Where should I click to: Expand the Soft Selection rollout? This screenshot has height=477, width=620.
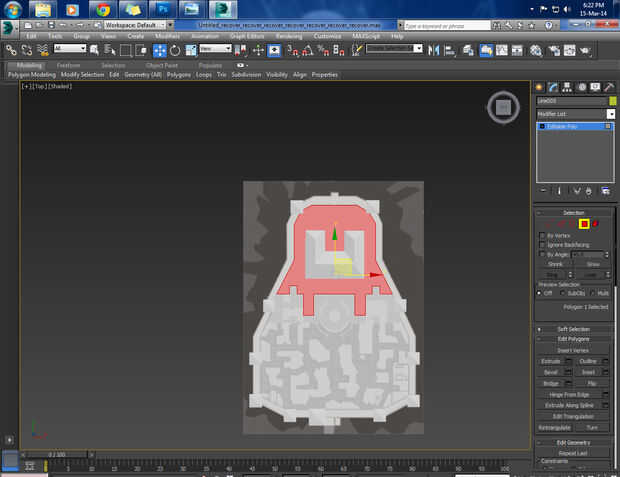coord(573,329)
